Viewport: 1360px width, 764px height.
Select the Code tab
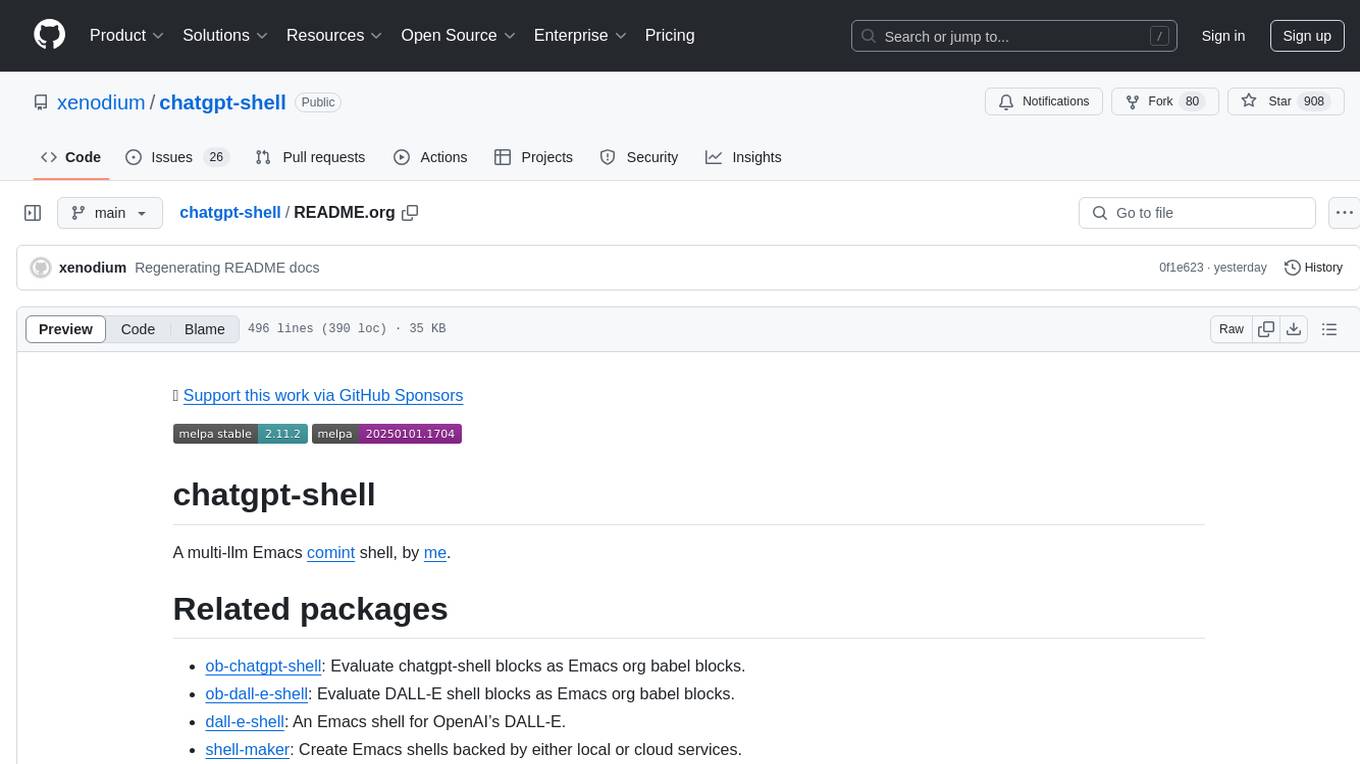click(71, 157)
